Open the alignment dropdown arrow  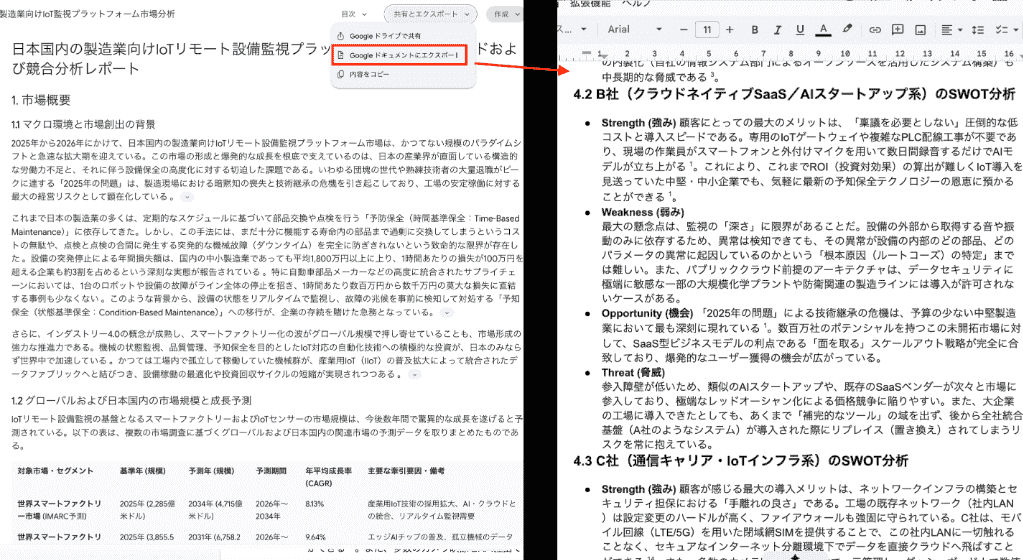tap(959, 29)
